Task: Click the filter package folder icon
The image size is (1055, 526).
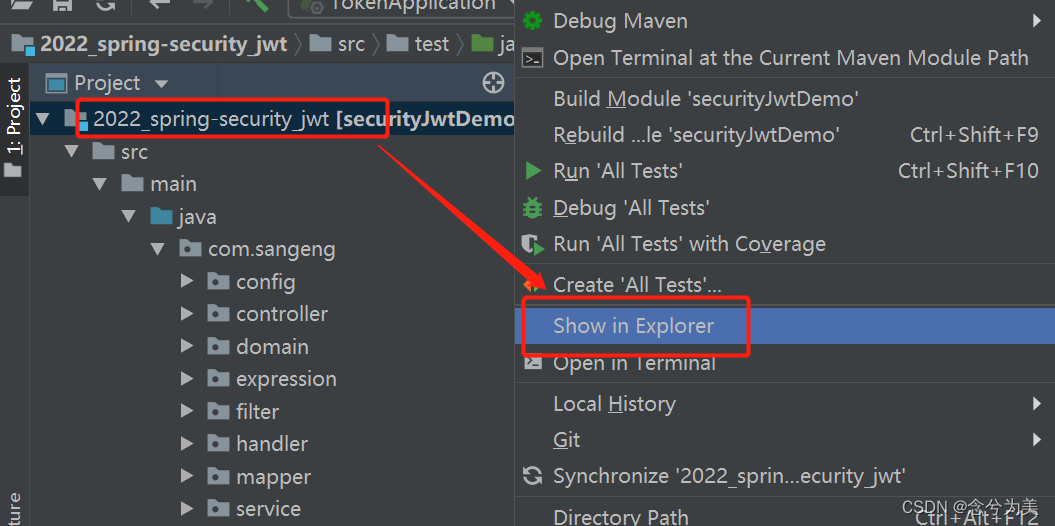Action: [218, 410]
